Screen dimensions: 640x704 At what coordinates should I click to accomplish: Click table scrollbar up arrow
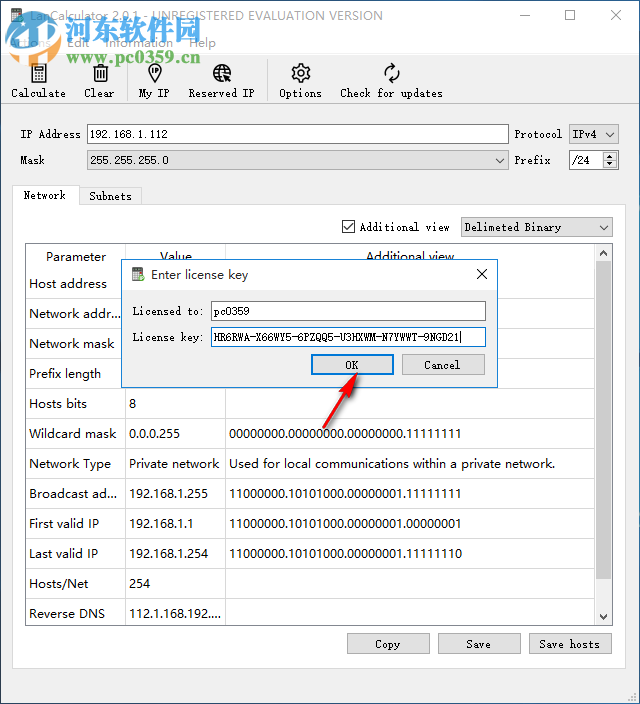tap(604, 253)
